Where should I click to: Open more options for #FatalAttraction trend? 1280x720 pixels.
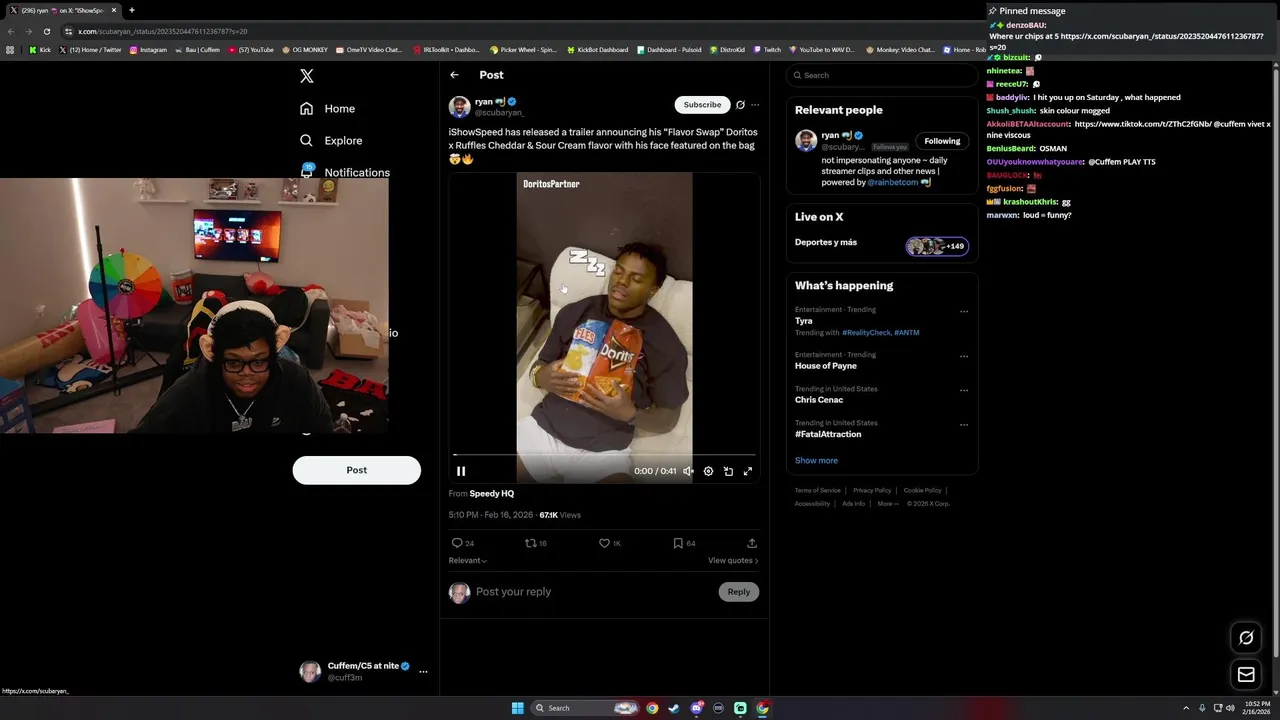pos(964,424)
